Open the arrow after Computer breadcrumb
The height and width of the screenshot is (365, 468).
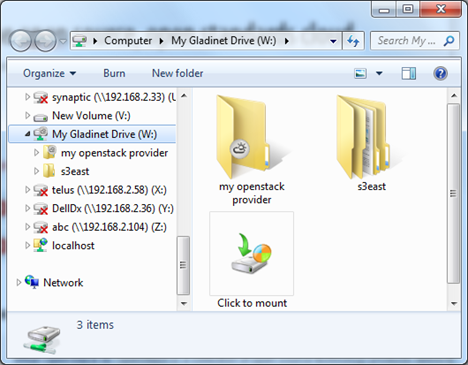(x=161, y=41)
